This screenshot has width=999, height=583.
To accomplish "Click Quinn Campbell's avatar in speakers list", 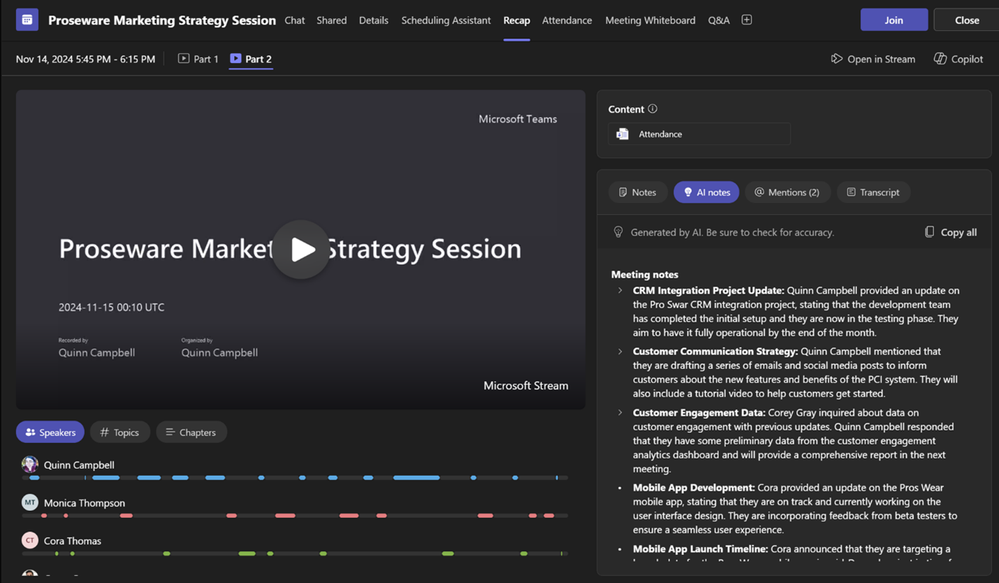I will pyautogui.click(x=30, y=464).
